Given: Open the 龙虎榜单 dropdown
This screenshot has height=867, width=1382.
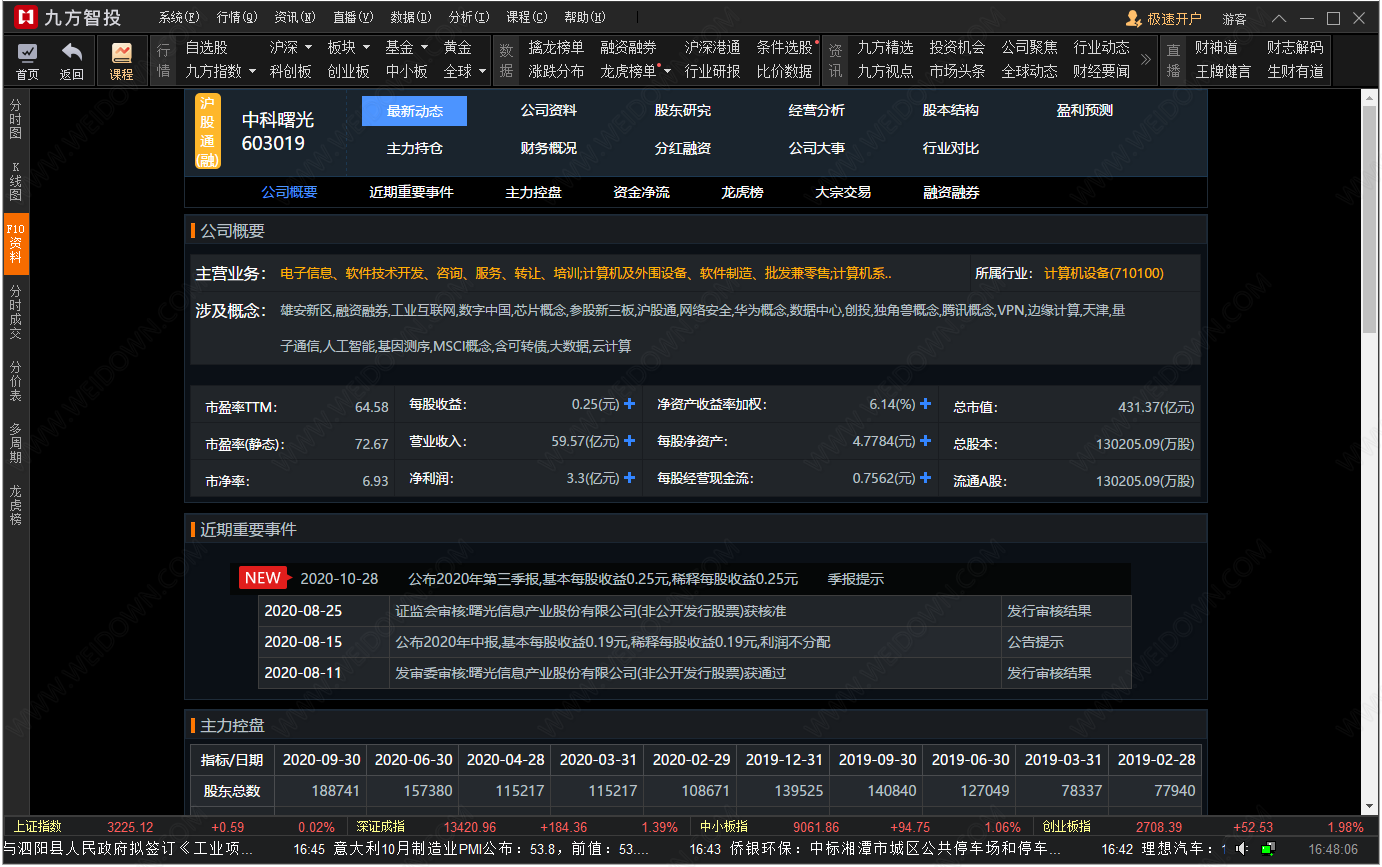Looking at the screenshot, I should pyautogui.click(x=636, y=71).
